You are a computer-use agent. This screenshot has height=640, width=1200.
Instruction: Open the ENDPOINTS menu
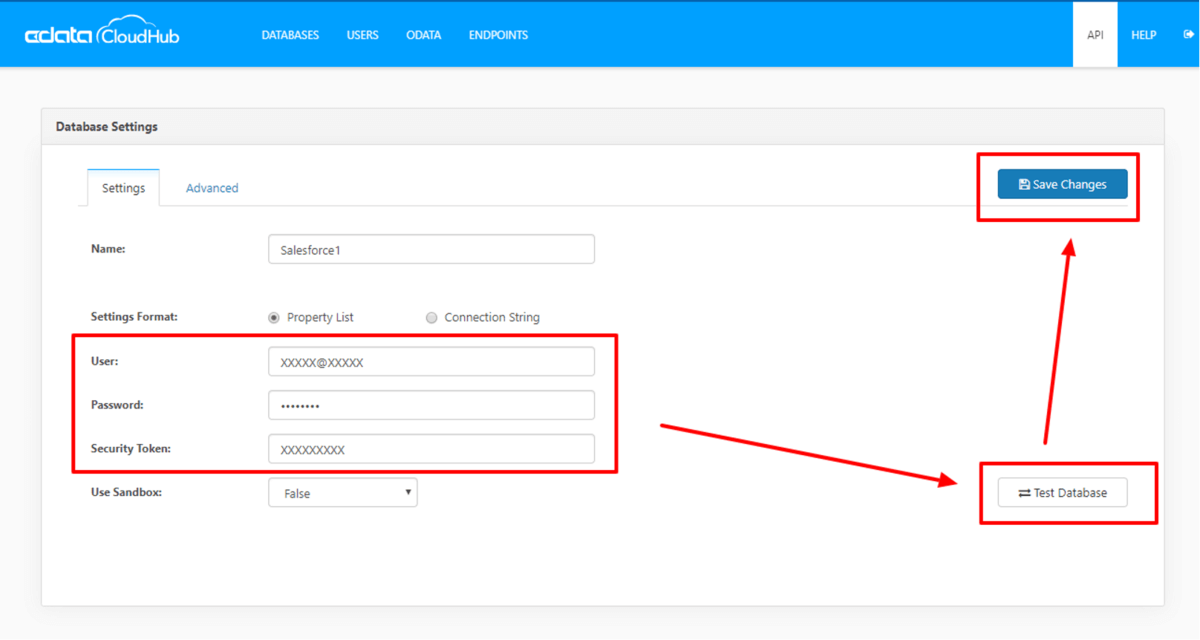click(498, 35)
